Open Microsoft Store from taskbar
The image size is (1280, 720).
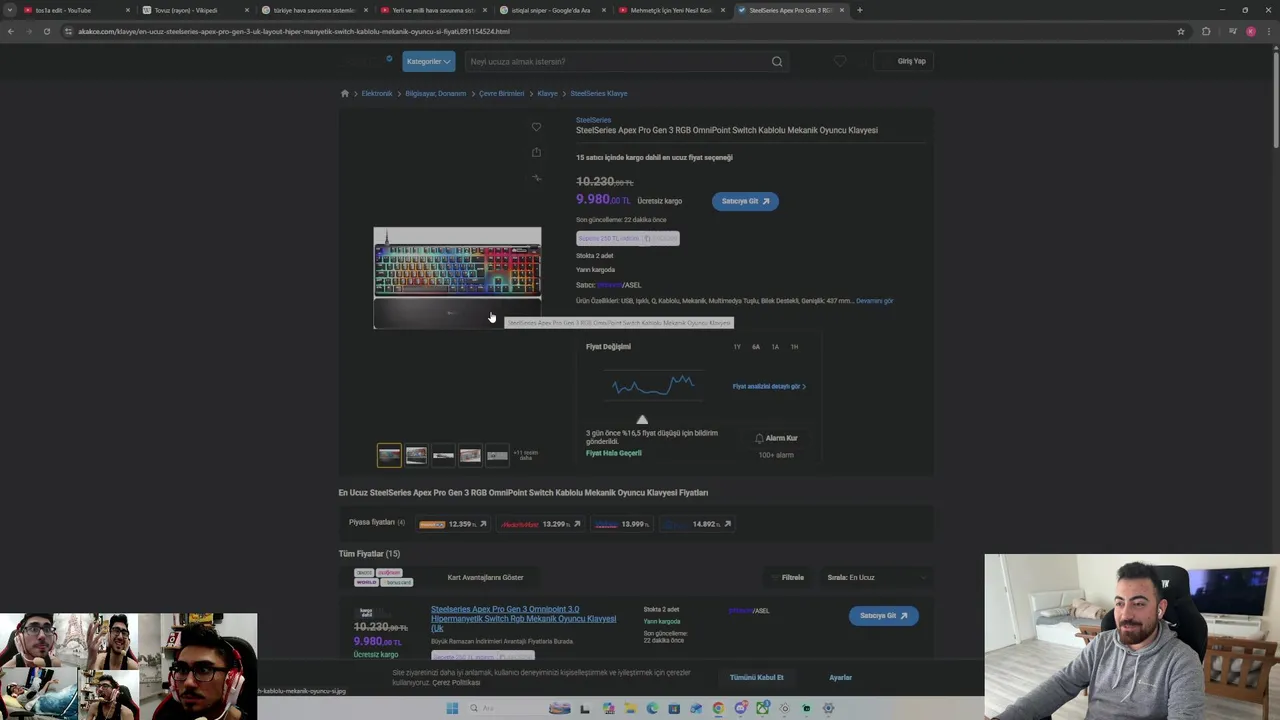(x=674, y=708)
